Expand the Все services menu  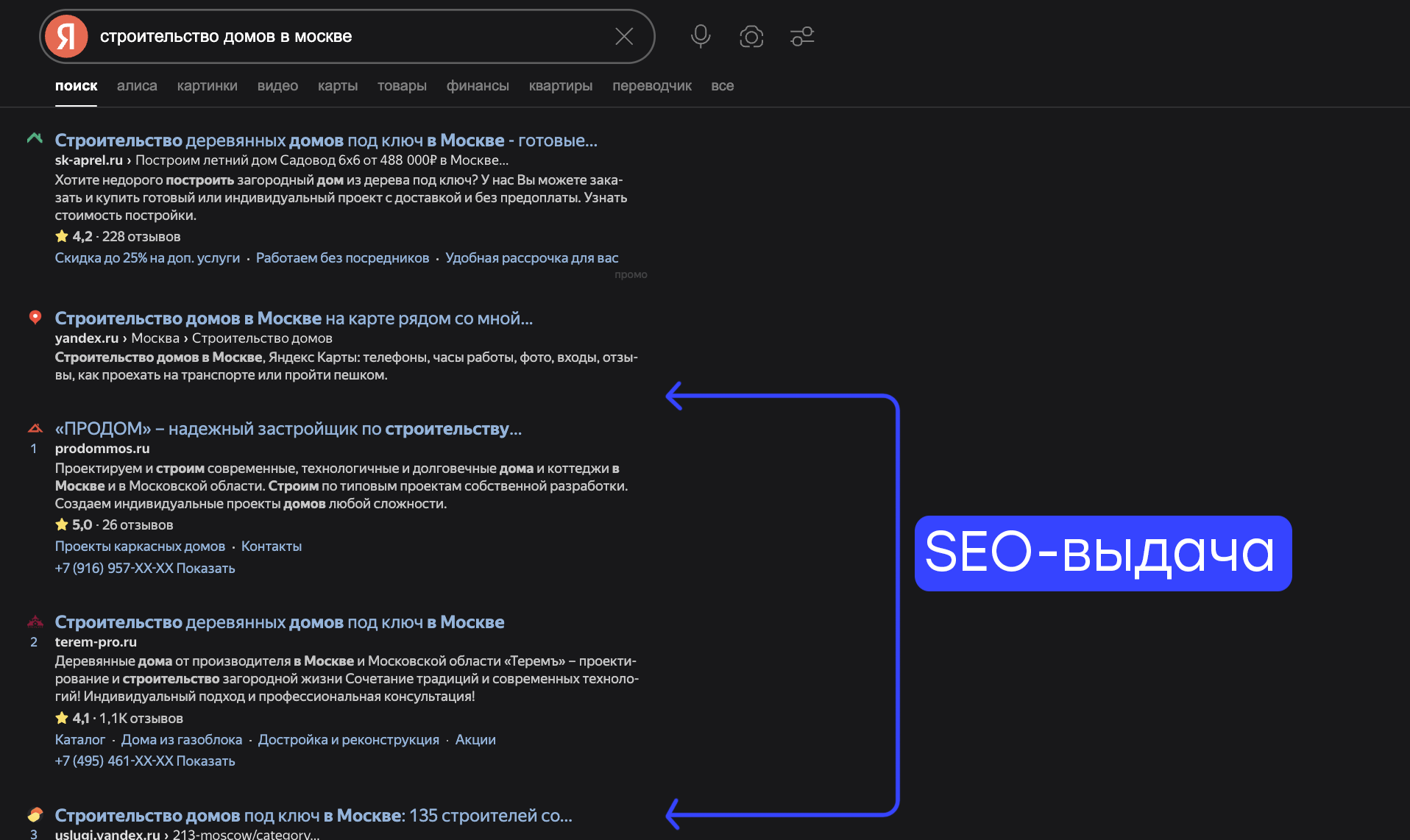(722, 86)
